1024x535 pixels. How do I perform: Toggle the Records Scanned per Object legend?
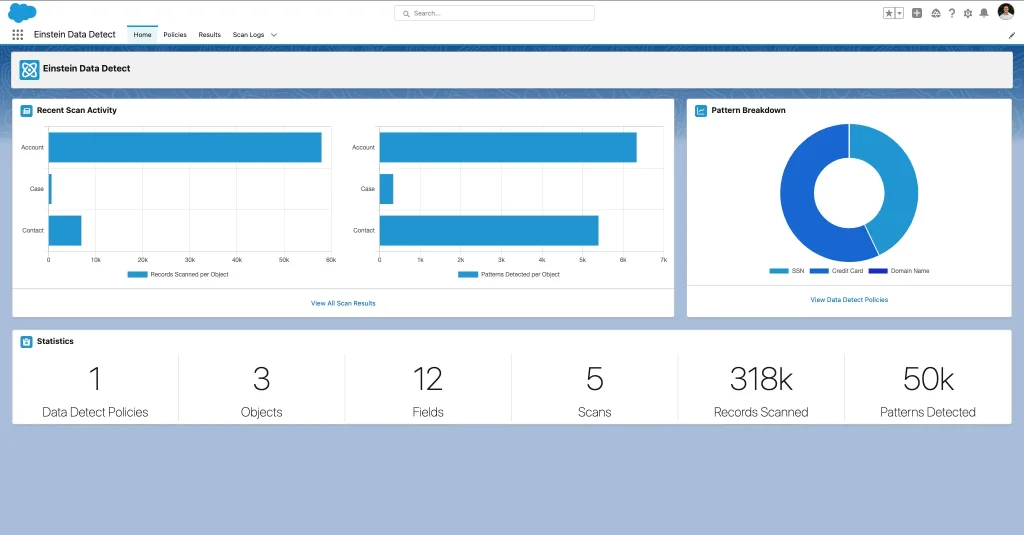(x=178, y=274)
